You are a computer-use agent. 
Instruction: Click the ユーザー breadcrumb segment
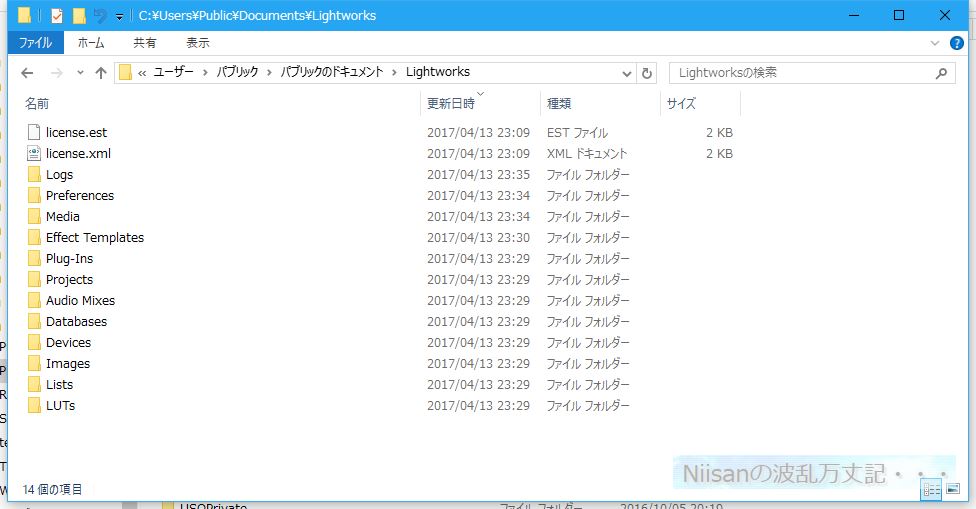click(x=174, y=72)
